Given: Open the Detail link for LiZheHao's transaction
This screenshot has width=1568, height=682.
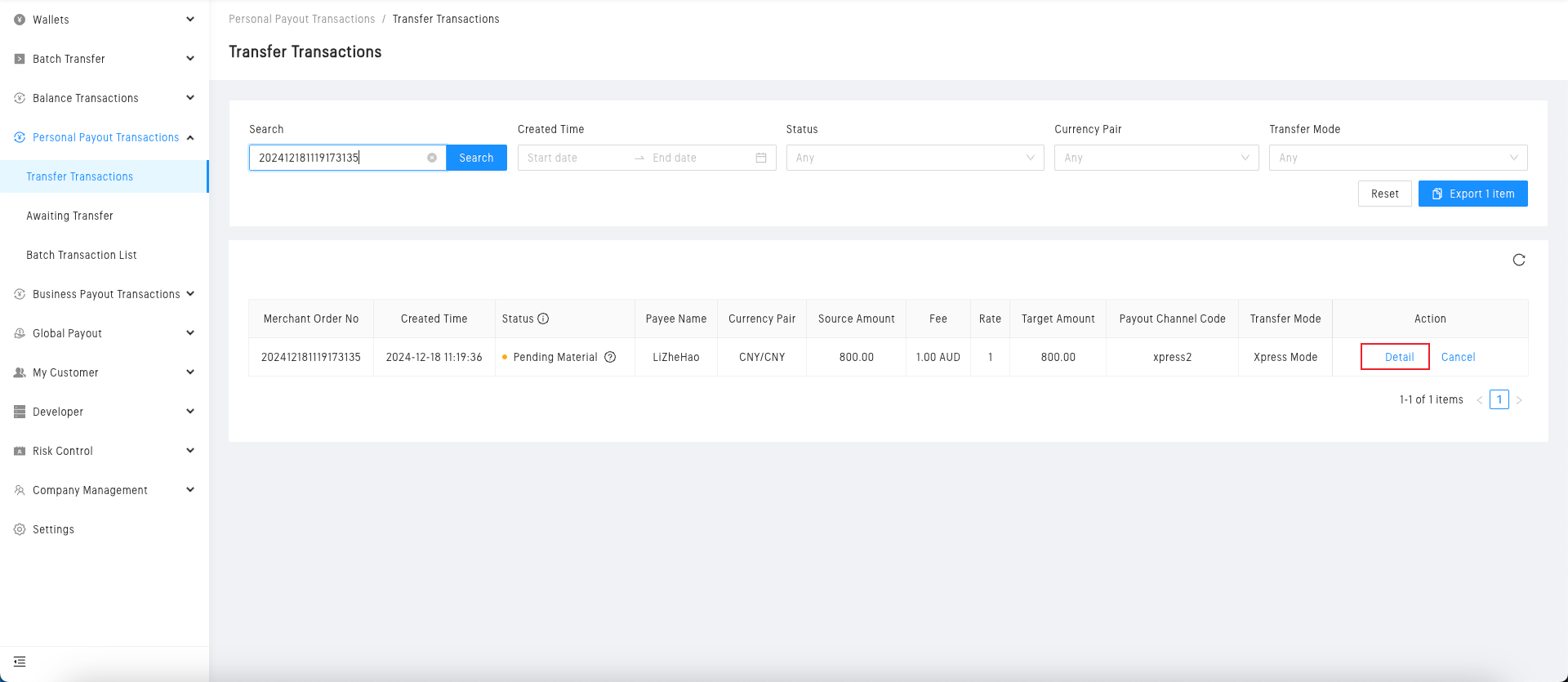Looking at the screenshot, I should click(1399, 357).
